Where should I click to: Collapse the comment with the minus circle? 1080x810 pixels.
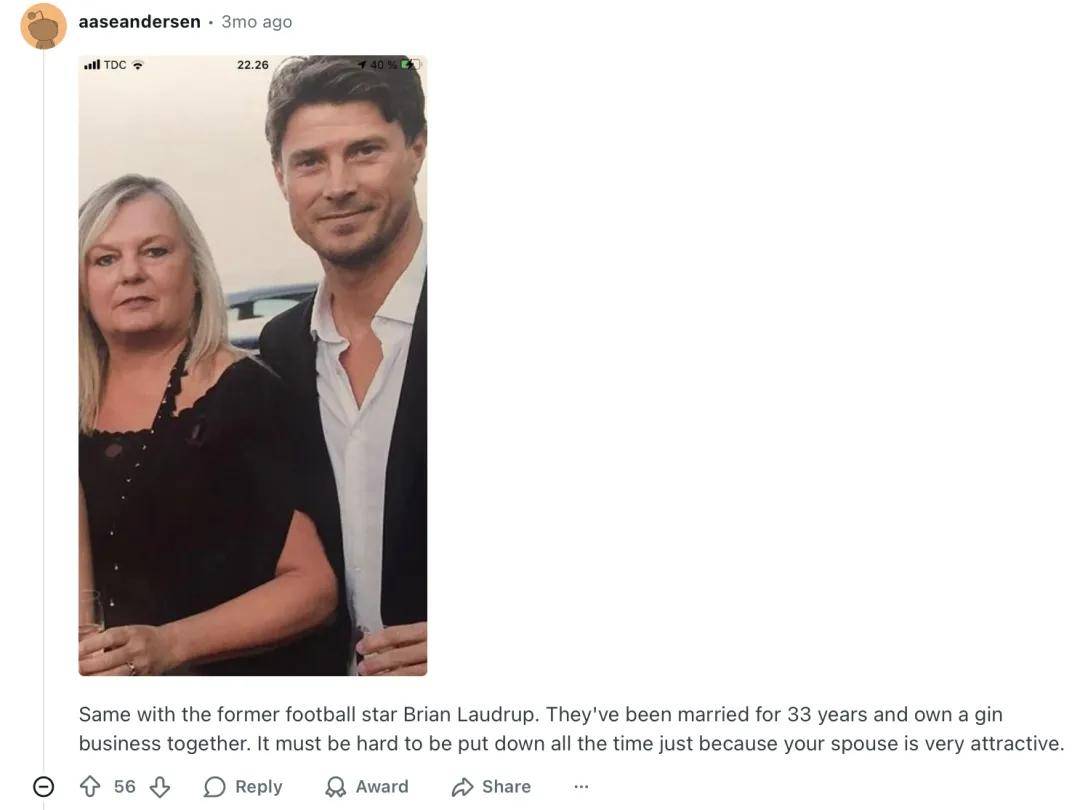(x=43, y=787)
